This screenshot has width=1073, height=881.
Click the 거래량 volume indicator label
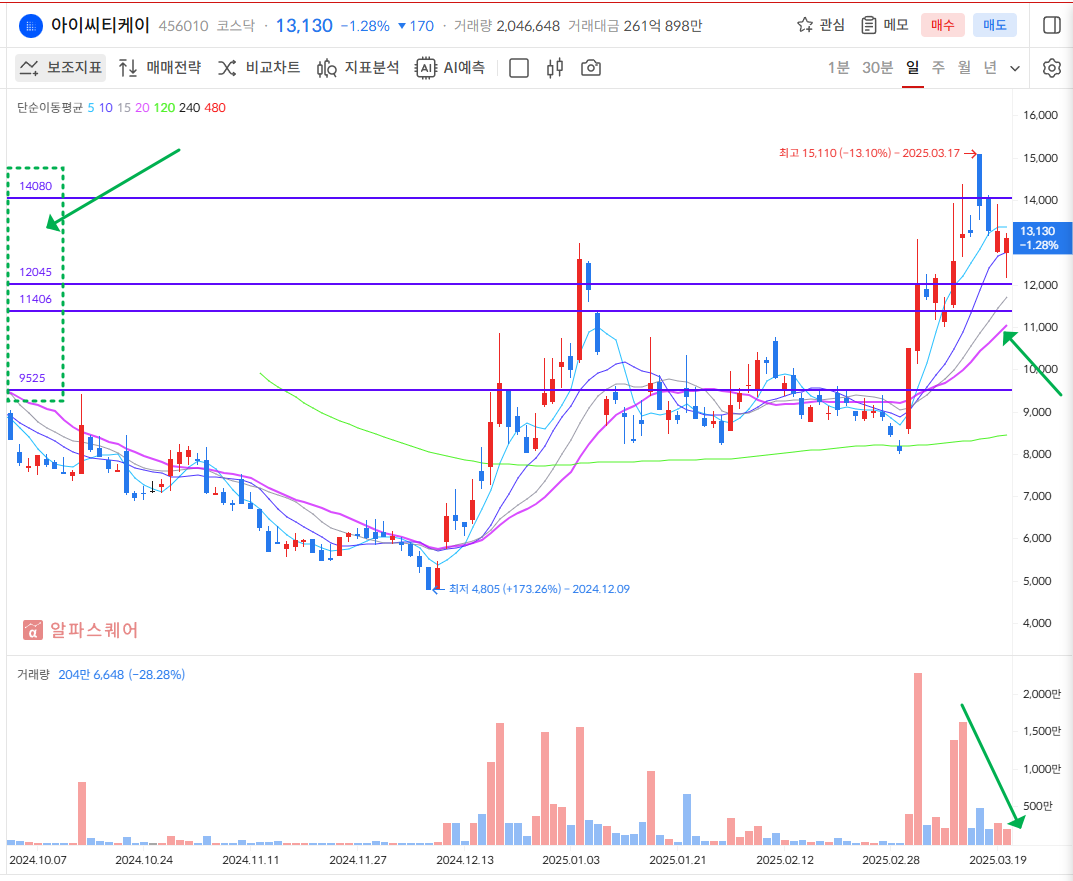click(x=34, y=675)
